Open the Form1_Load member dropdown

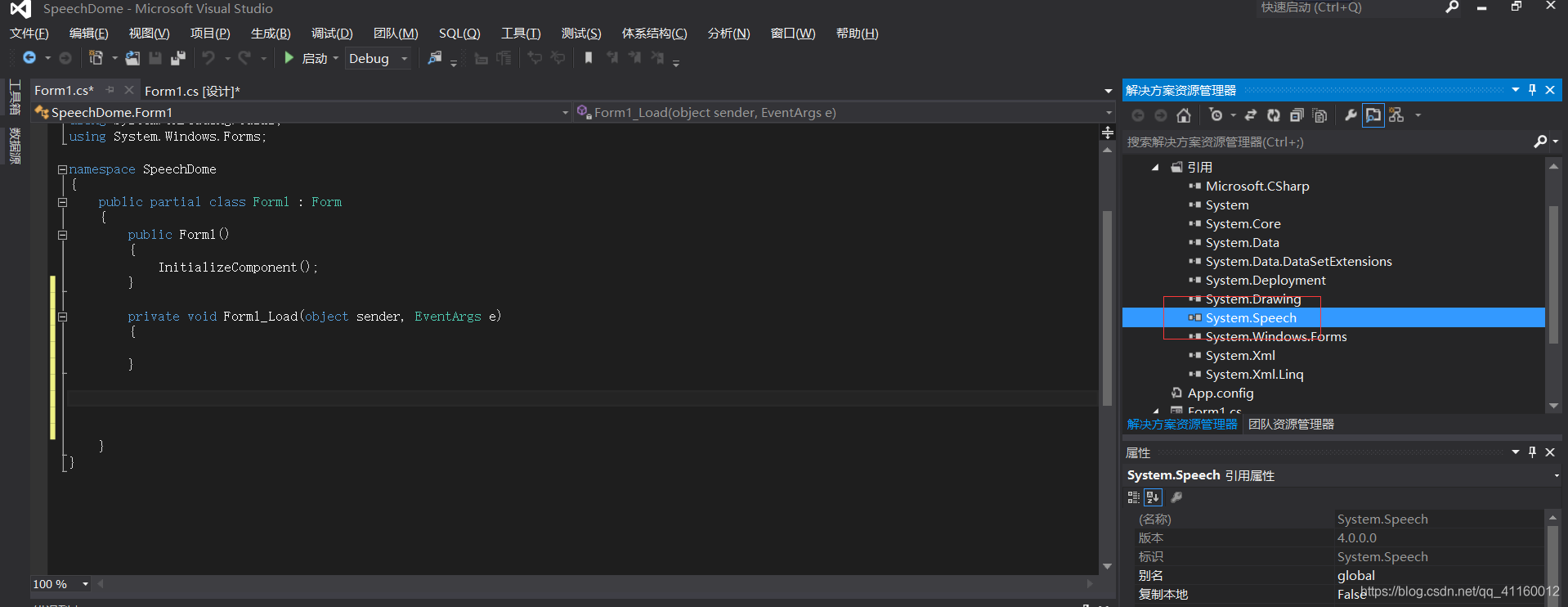point(1109,113)
